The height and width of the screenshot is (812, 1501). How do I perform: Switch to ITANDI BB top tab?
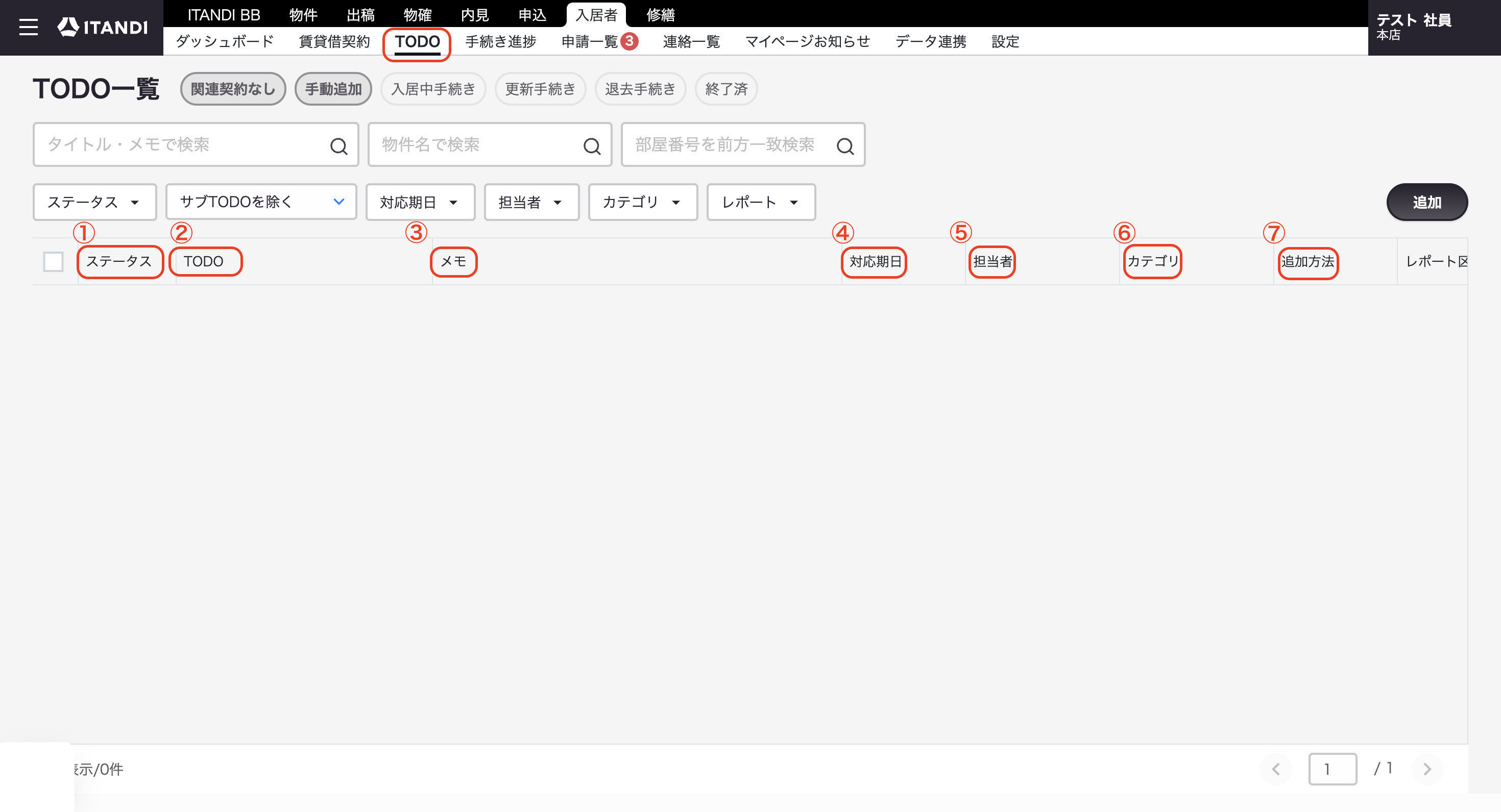pos(224,15)
